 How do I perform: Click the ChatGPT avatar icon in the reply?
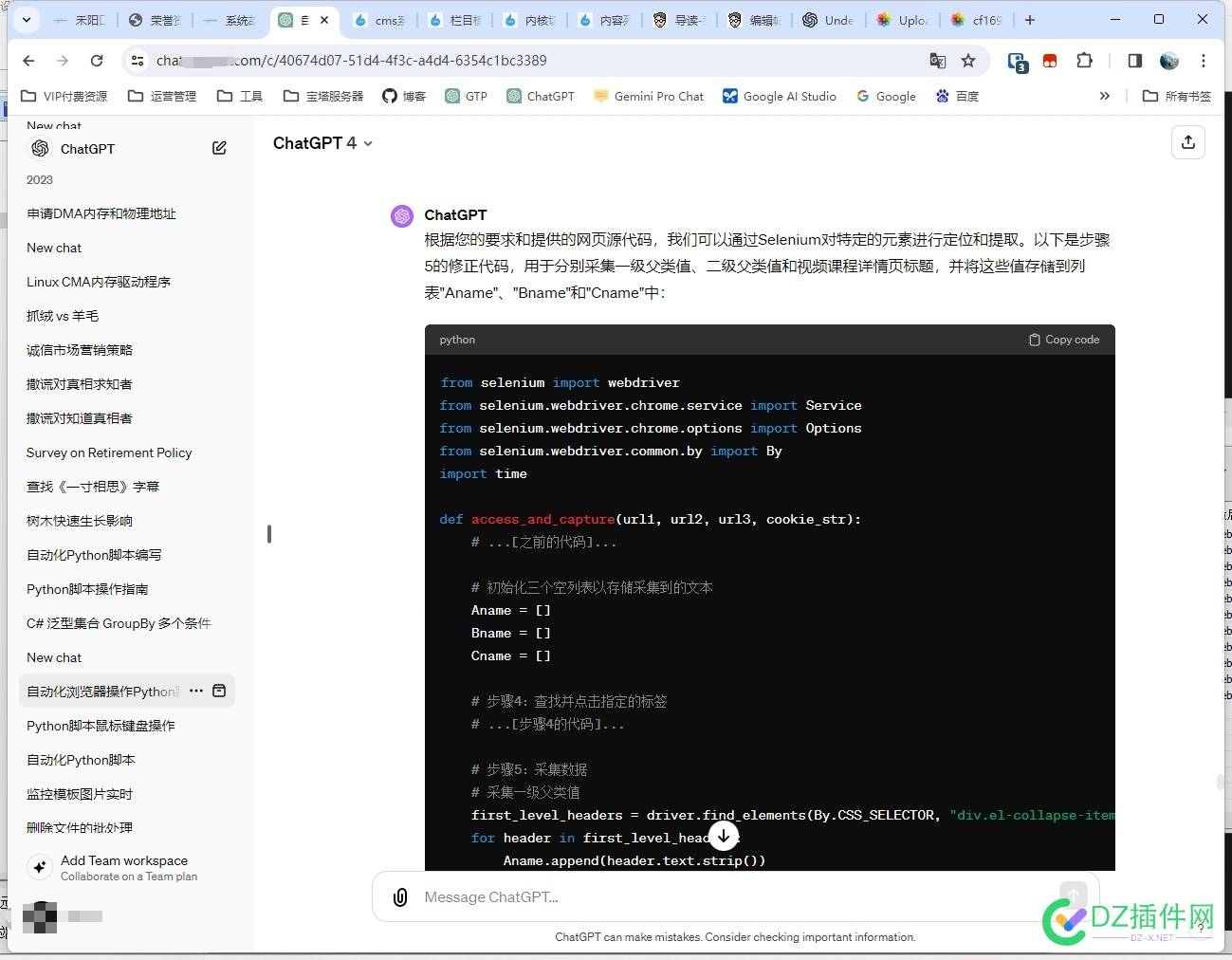402,216
